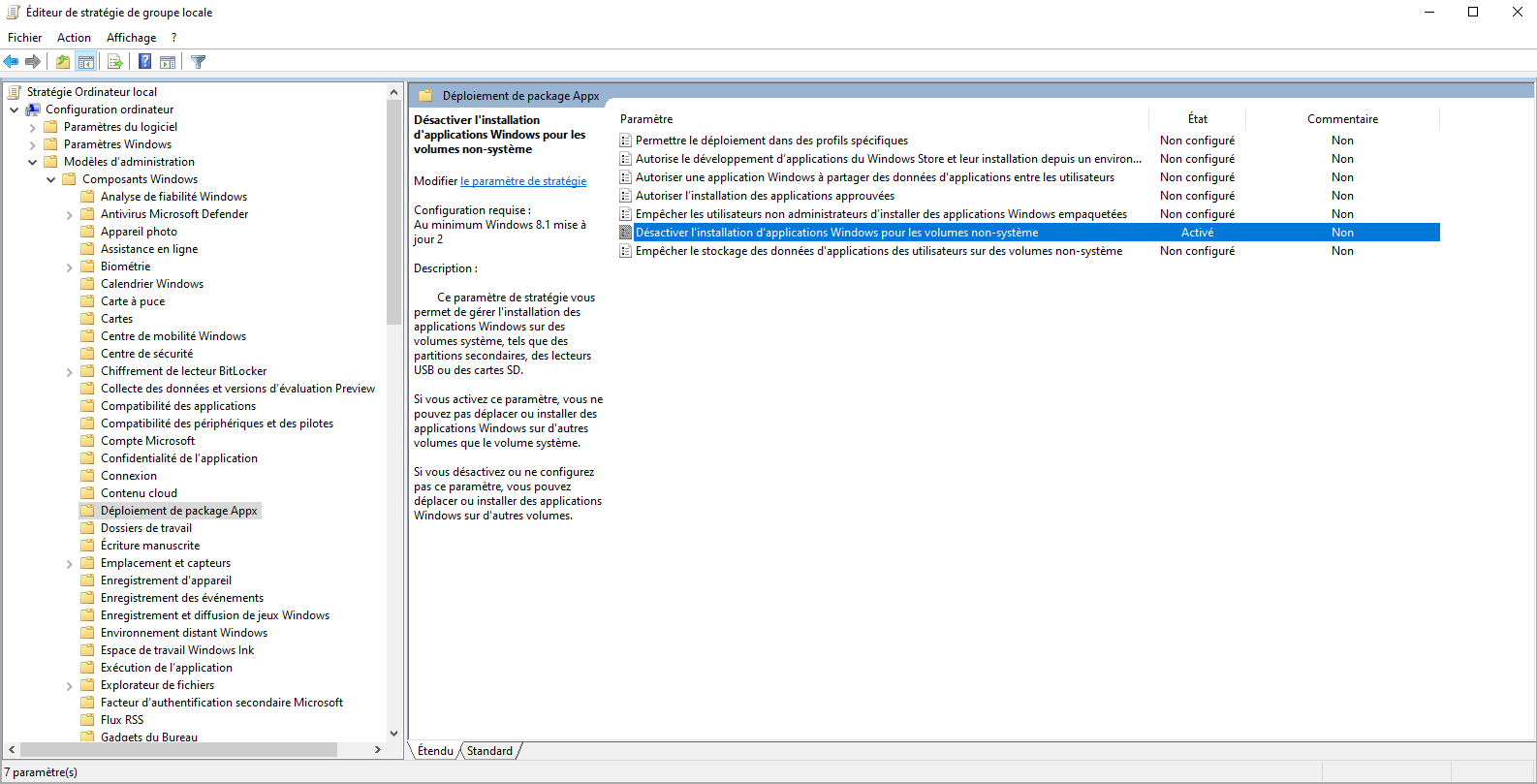Viewport: 1537px width, 784px height.
Task: Click policy icon for 'Empêcher les utilisateurs non administrateurs'
Action: point(626,214)
